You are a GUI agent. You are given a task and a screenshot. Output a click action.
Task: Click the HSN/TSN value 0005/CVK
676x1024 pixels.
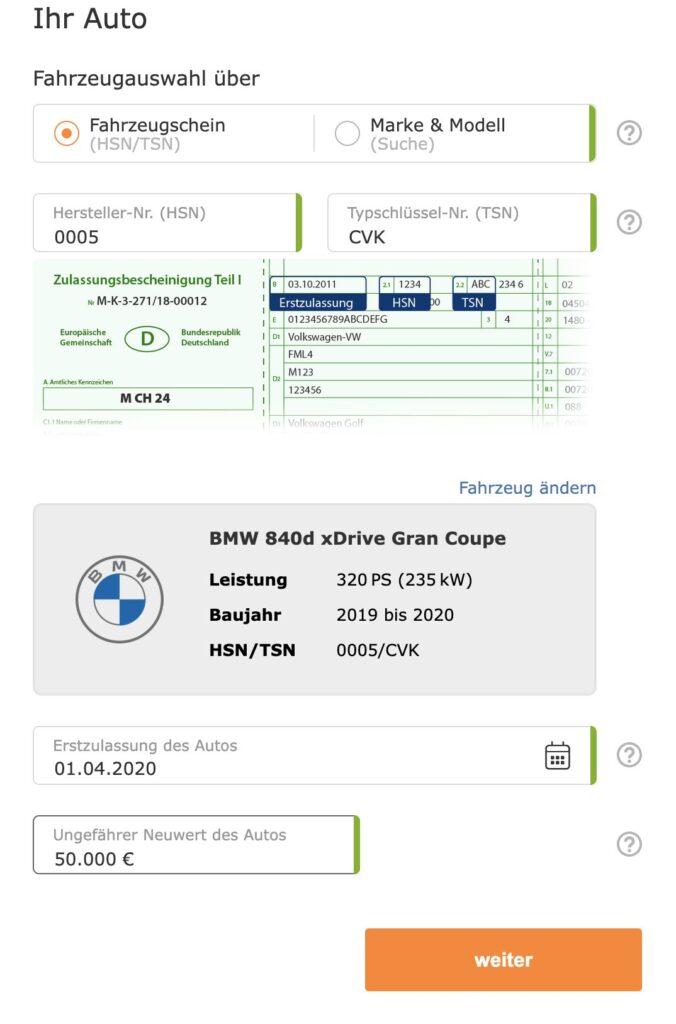[378, 650]
